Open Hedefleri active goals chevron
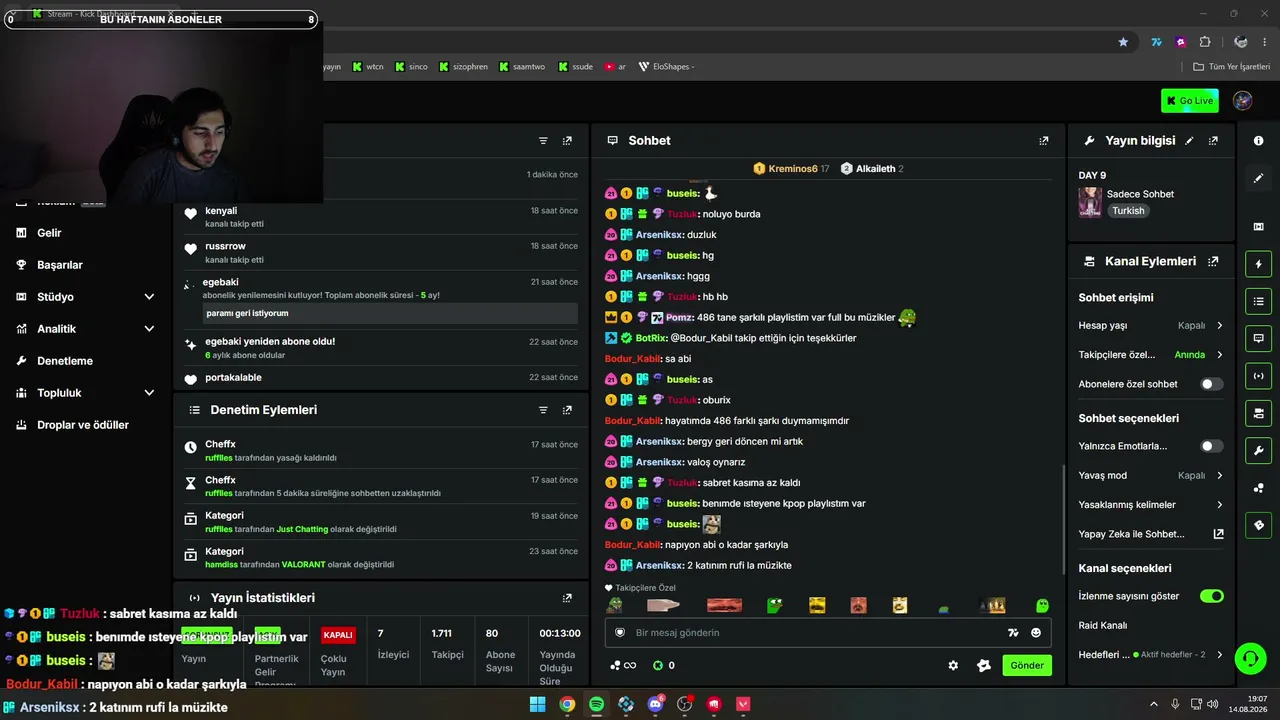1280x720 pixels. click(x=1220, y=655)
